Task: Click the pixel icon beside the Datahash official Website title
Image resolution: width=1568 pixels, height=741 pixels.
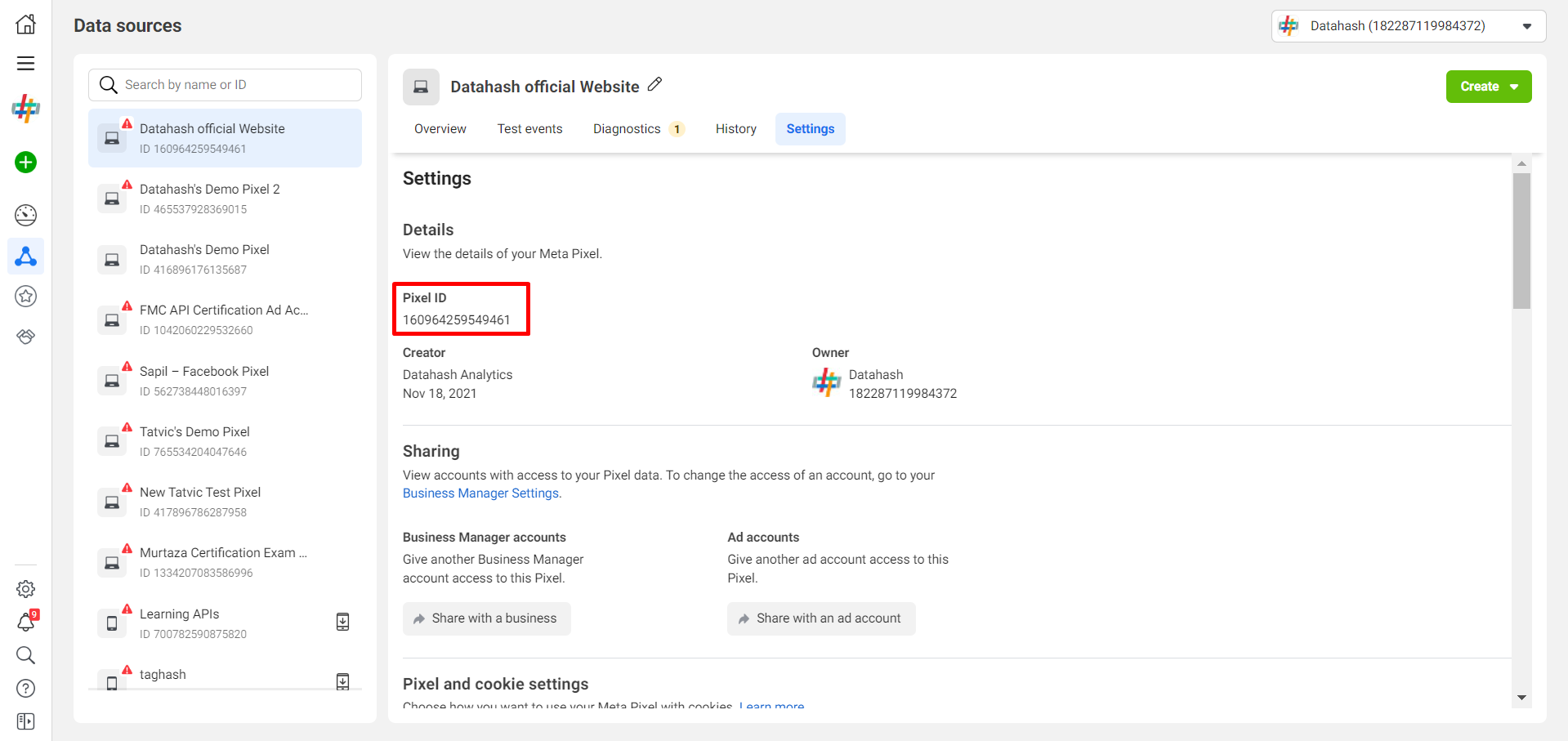Action: coord(421,87)
